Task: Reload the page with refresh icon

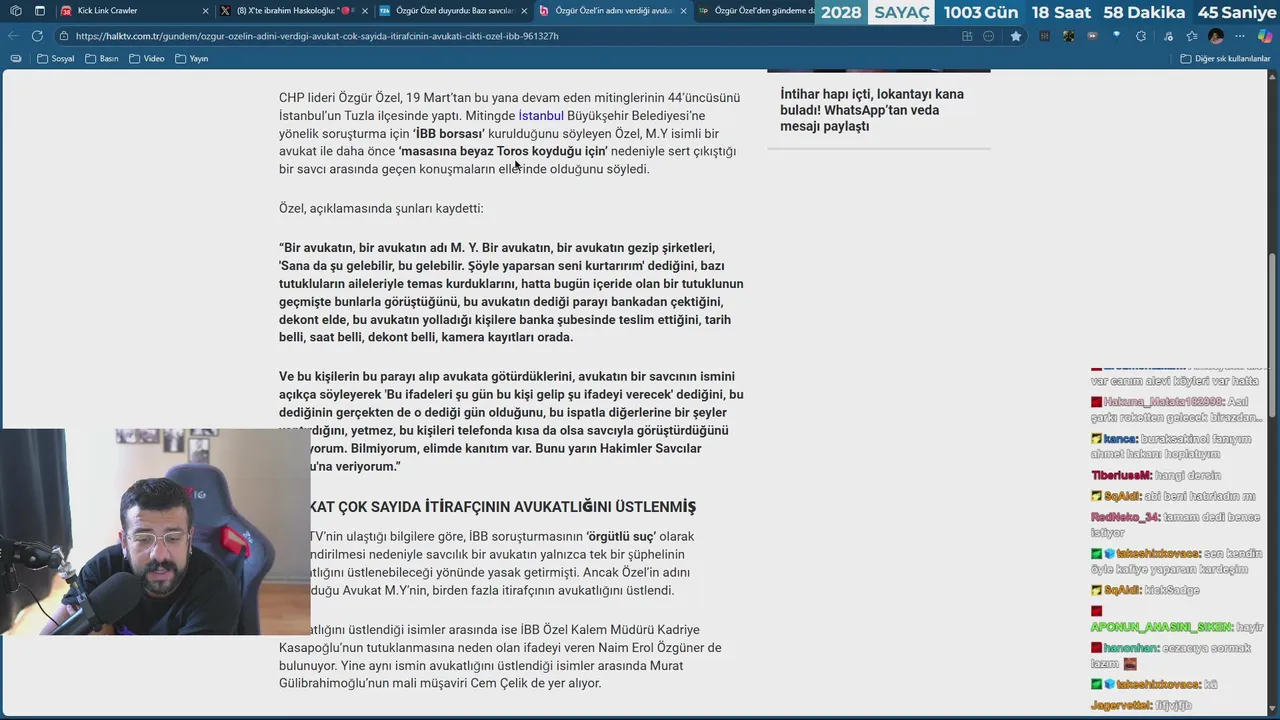Action: pyautogui.click(x=37, y=36)
